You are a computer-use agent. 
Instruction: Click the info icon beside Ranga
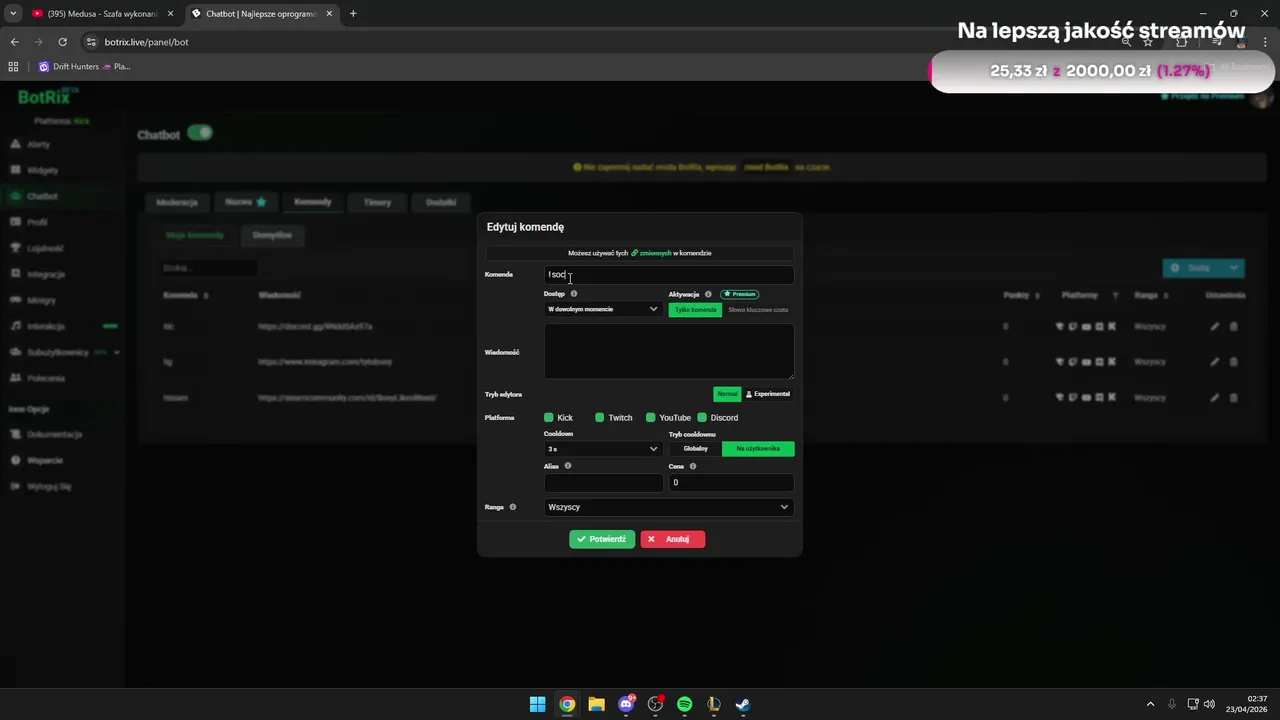513,507
